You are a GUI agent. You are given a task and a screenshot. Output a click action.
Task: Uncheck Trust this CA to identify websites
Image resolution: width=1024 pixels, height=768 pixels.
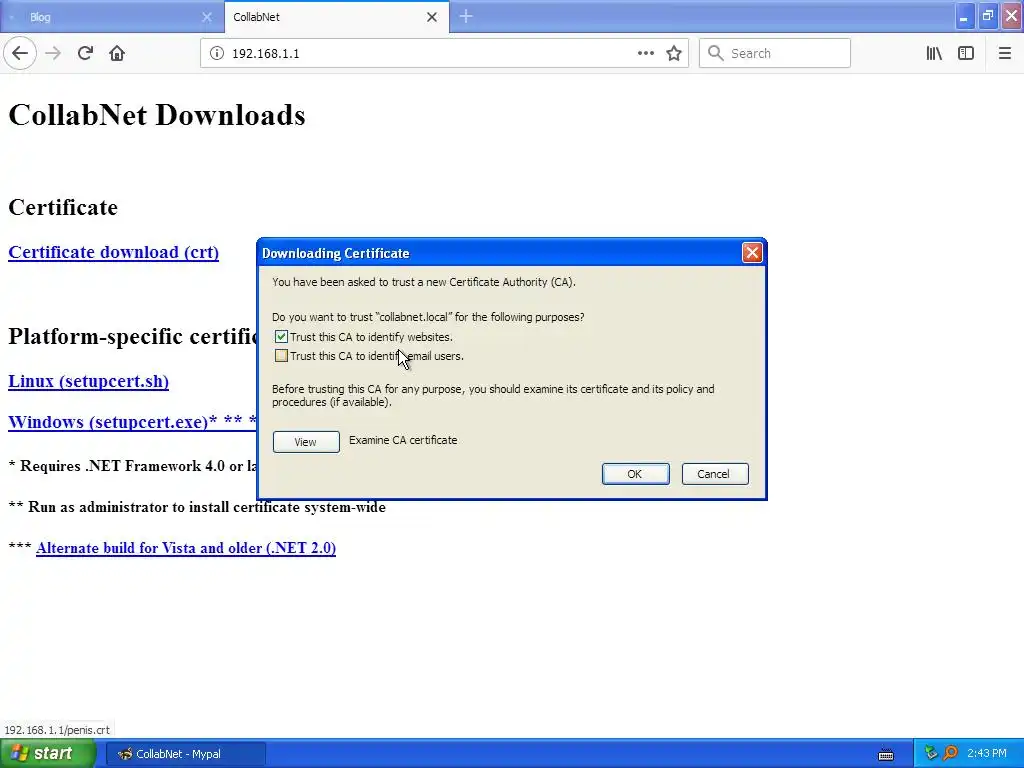tap(281, 336)
